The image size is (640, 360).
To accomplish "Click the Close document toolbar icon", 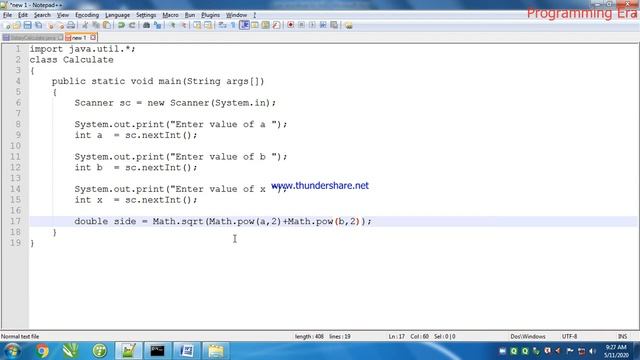I will (x=51, y=25).
